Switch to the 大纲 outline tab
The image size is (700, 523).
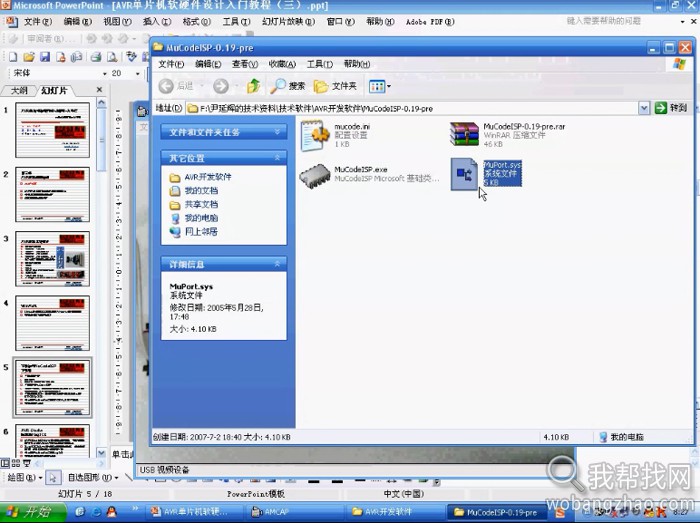point(19,91)
